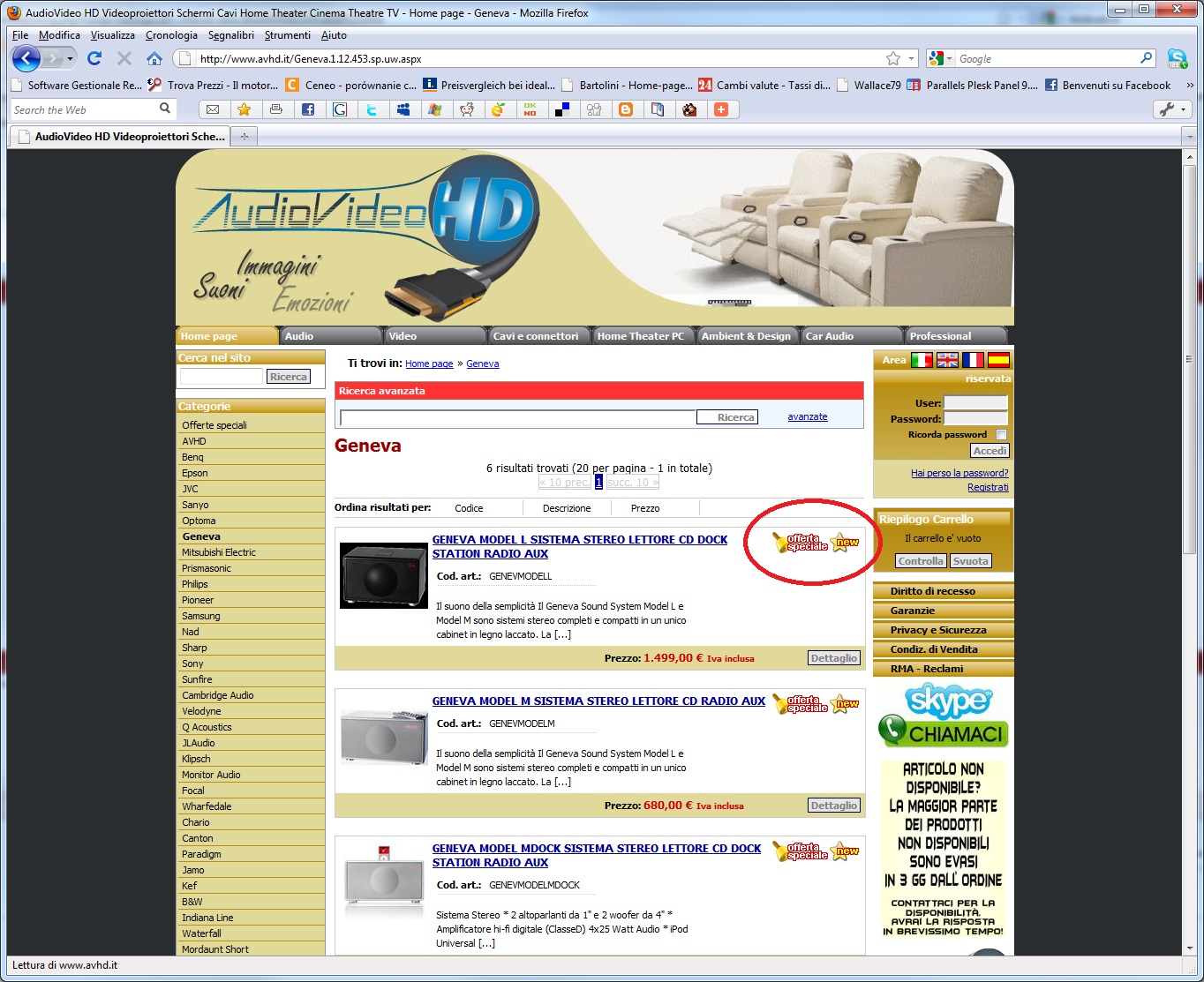Image resolution: width=1204 pixels, height=982 pixels.
Task: Click the printer toolbar icon
Action: point(276,109)
